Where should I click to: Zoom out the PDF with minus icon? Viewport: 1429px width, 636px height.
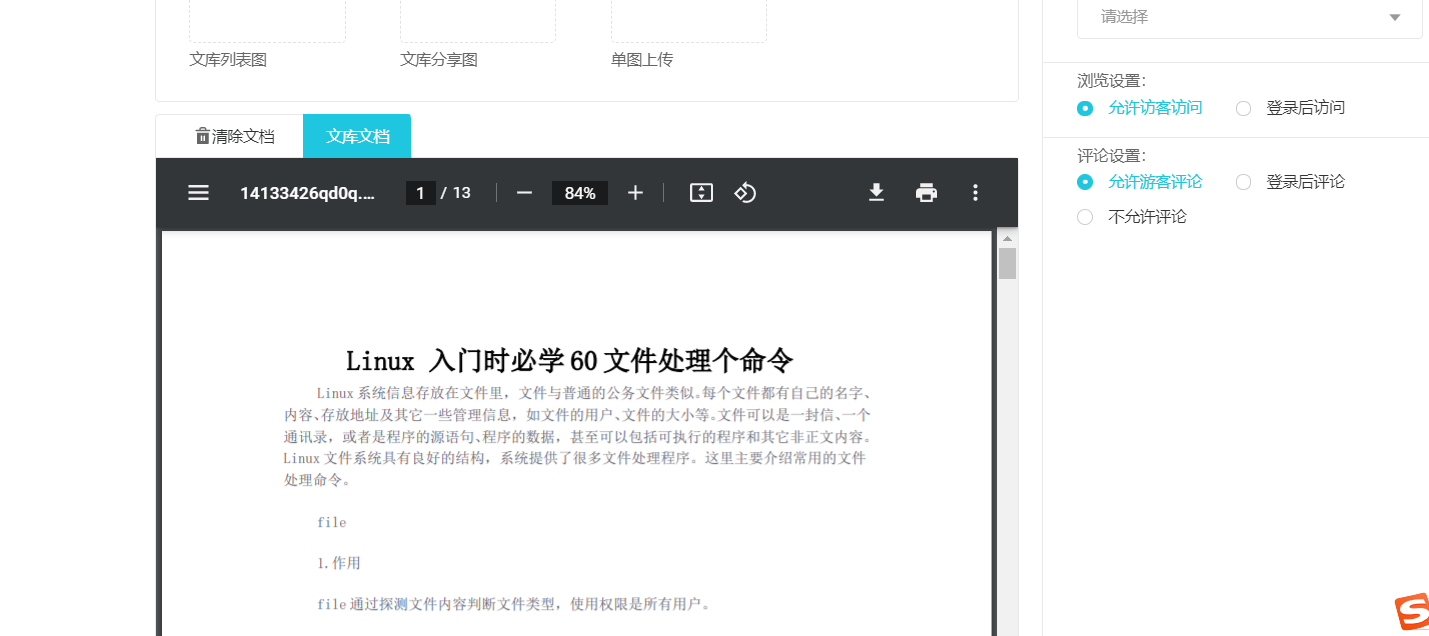[x=524, y=193]
